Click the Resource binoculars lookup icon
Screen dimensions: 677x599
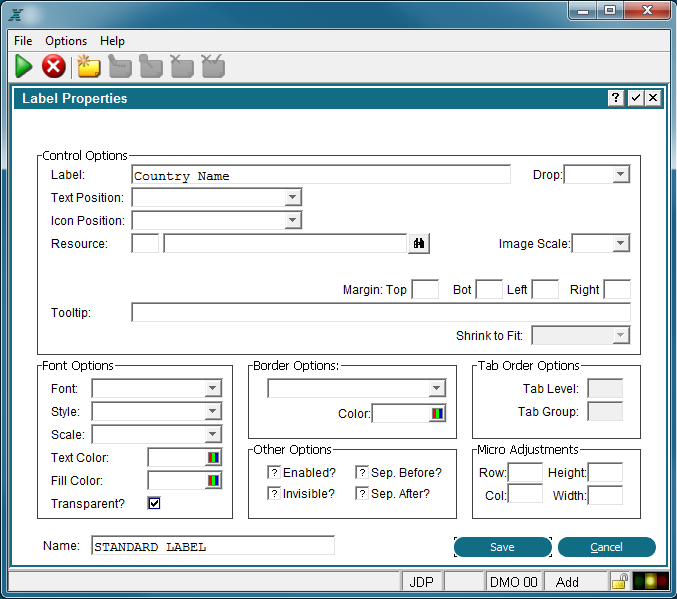coord(419,244)
